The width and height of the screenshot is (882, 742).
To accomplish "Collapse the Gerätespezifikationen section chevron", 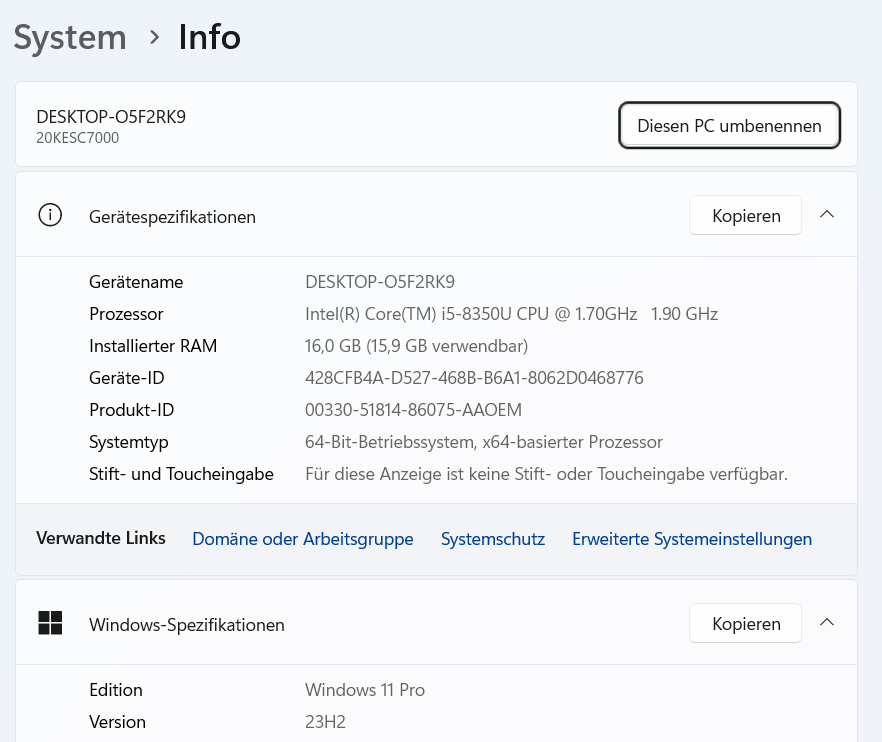I will click(827, 214).
